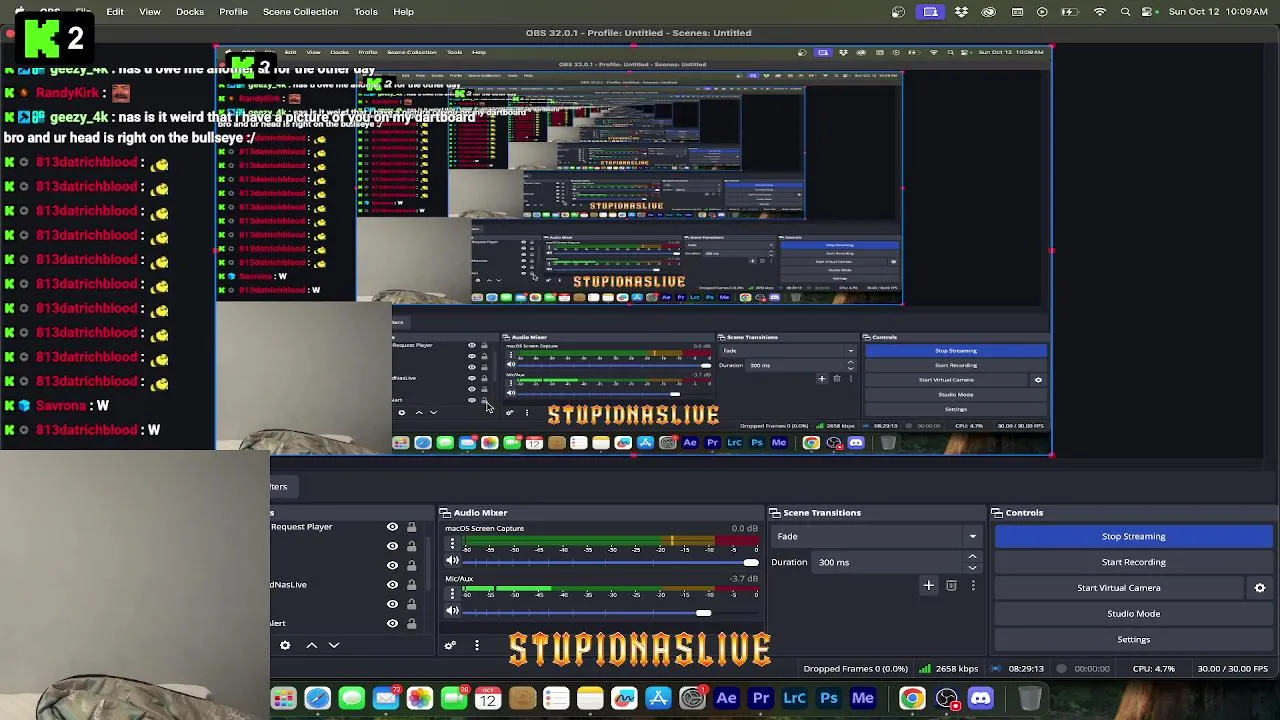Open the Docks menu
1280x720 pixels.
(x=190, y=12)
